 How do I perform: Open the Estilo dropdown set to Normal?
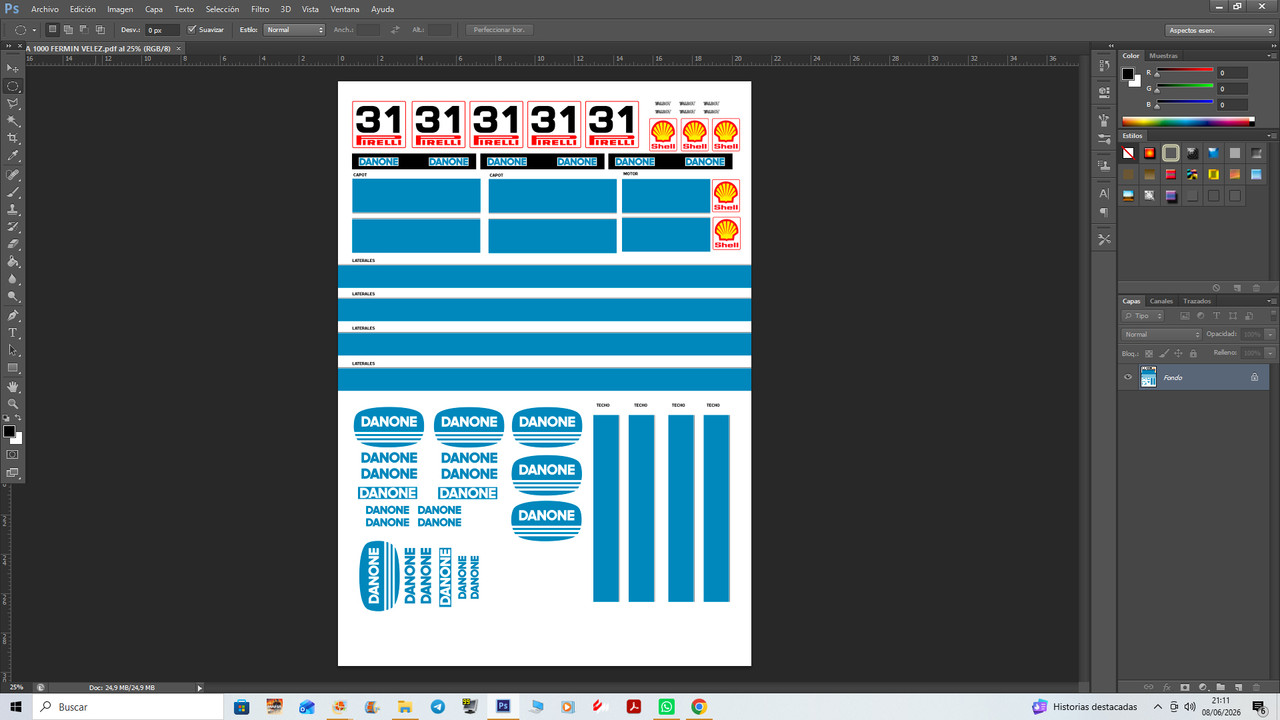click(294, 30)
